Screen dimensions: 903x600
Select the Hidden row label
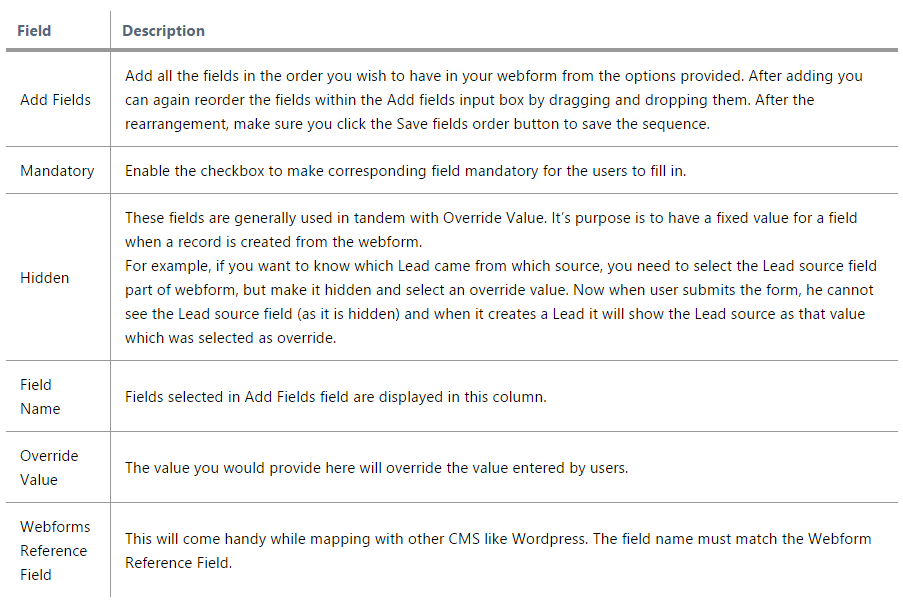(x=44, y=278)
